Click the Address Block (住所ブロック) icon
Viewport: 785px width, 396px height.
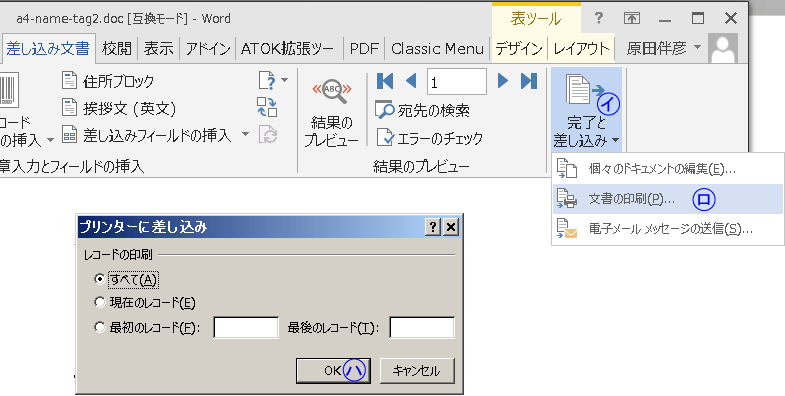(69, 81)
